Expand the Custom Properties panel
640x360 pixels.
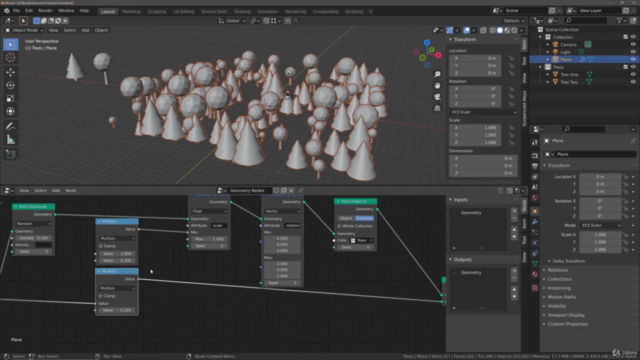coord(567,324)
